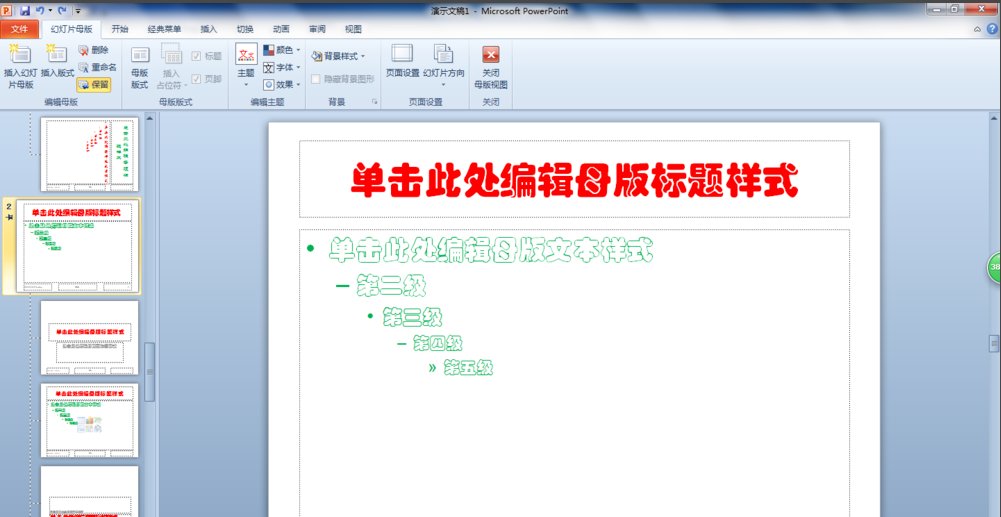Click the main editing area vertical scrollbar thumb
This screenshot has height=517, width=1001.
pos(994,343)
